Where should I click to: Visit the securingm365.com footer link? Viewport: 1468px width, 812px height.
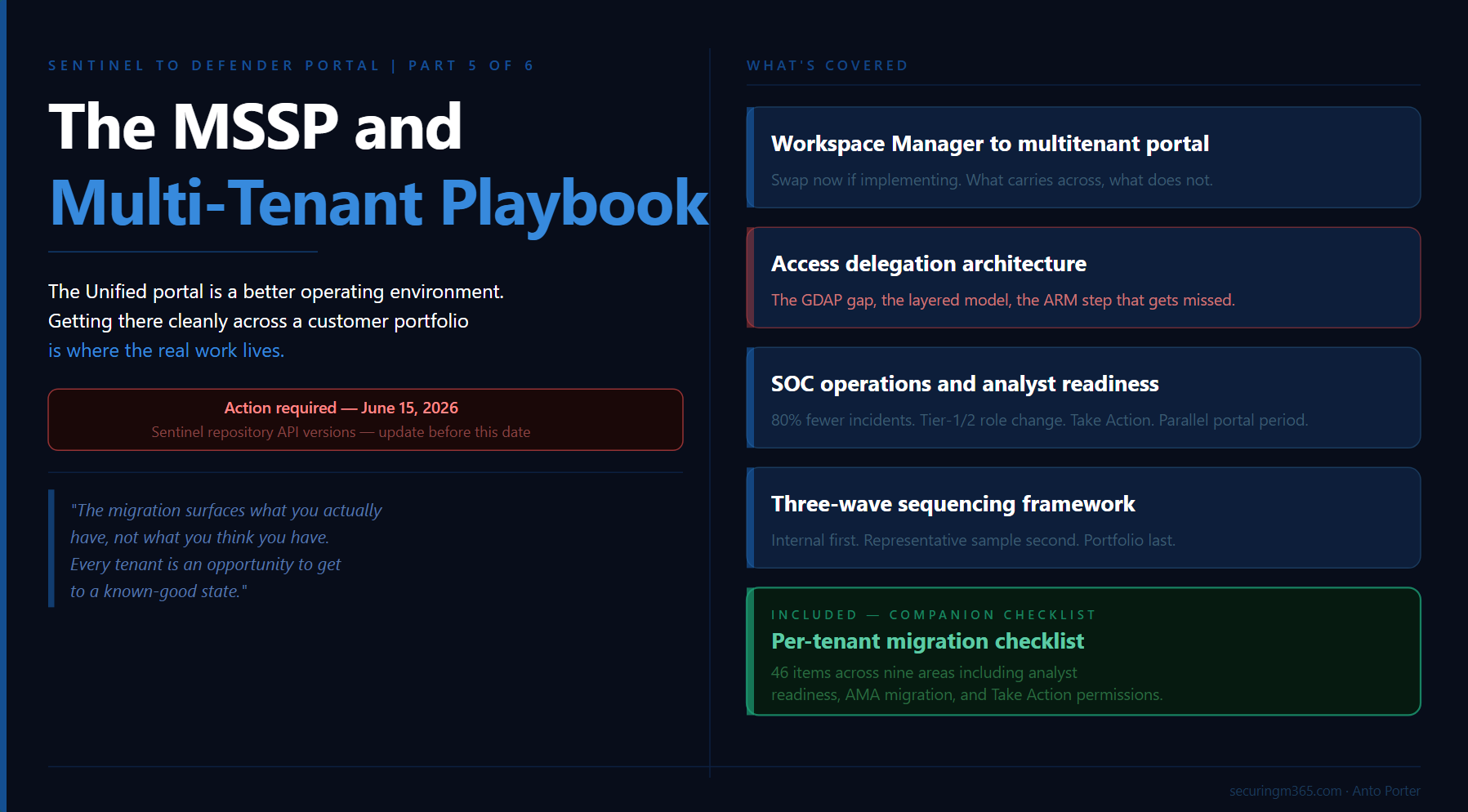(1285, 791)
